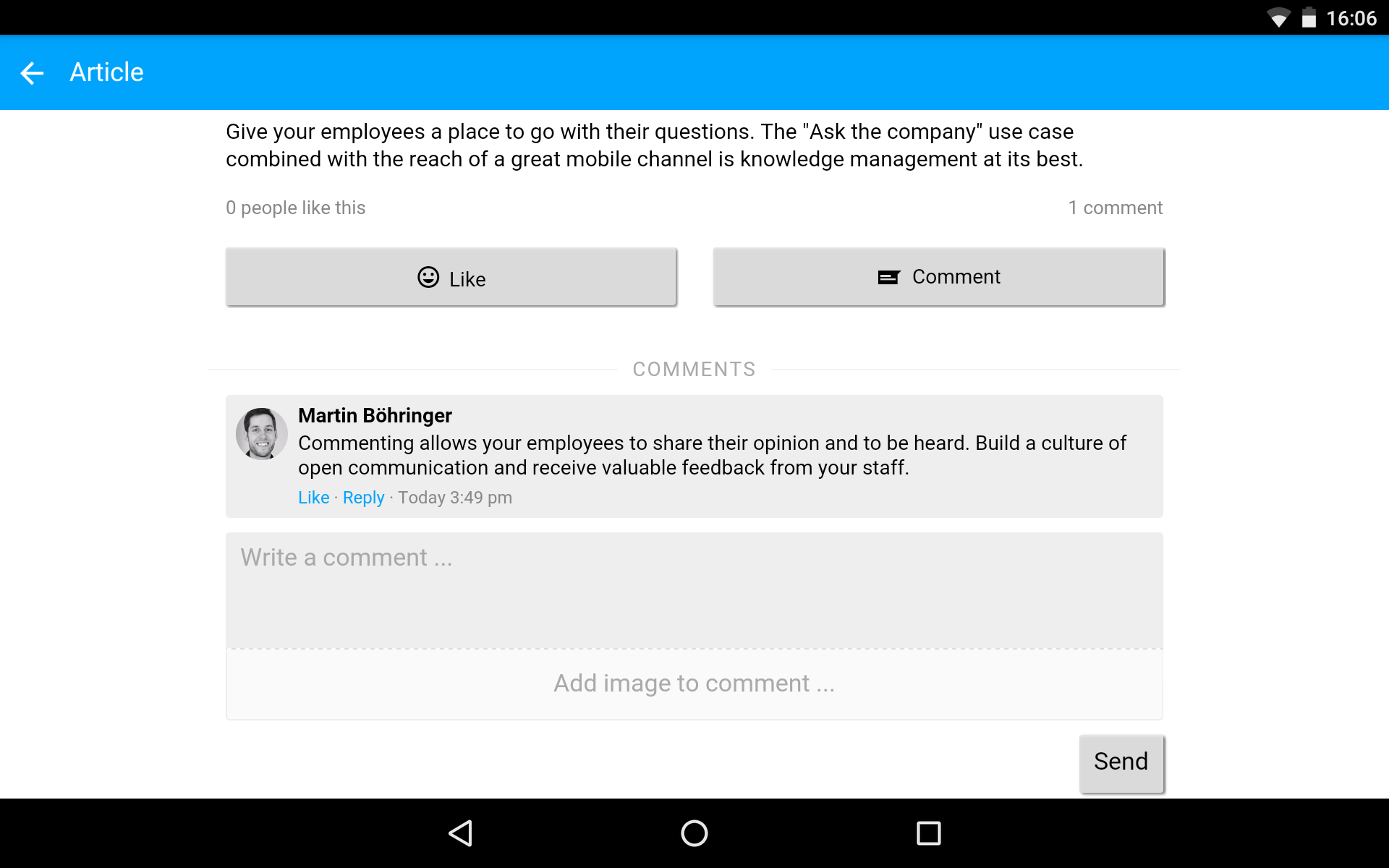The width and height of the screenshot is (1389, 868).
Task: Tap the battery status icon
Action: pos(1309,18)
